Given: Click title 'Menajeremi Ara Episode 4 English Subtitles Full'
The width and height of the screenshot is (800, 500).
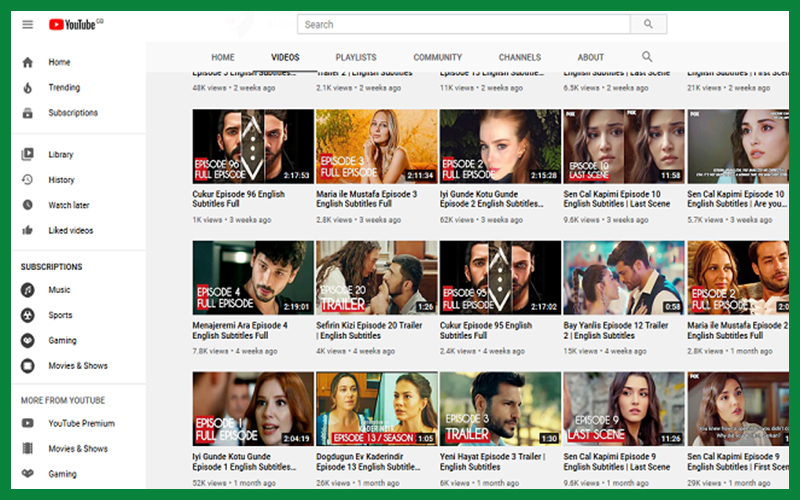Looking at the screenshot, I should [x=240, y=330].
